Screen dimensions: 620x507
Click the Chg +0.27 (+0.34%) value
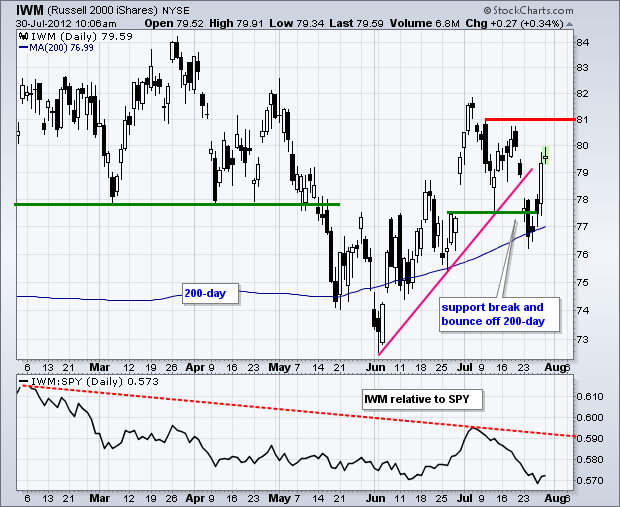514,23
